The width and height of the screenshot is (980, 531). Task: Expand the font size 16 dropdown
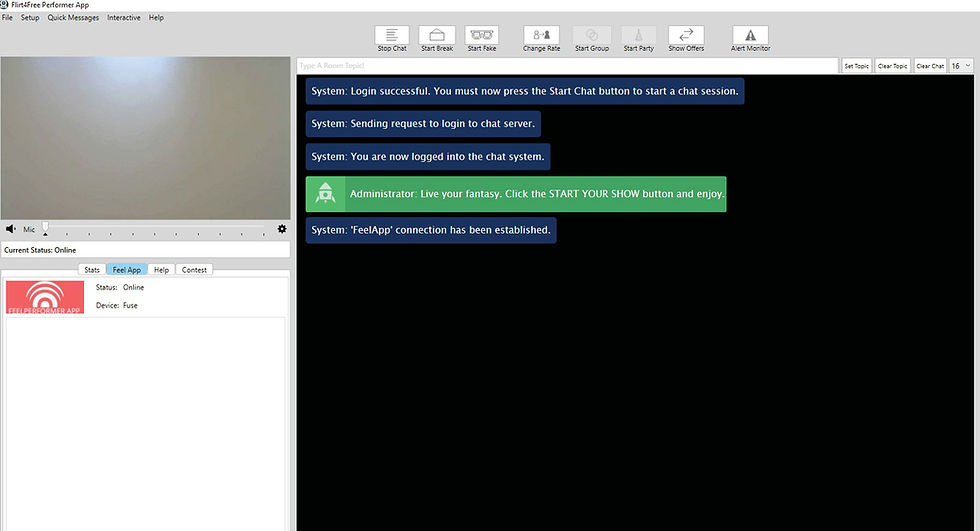coord(961,66)
